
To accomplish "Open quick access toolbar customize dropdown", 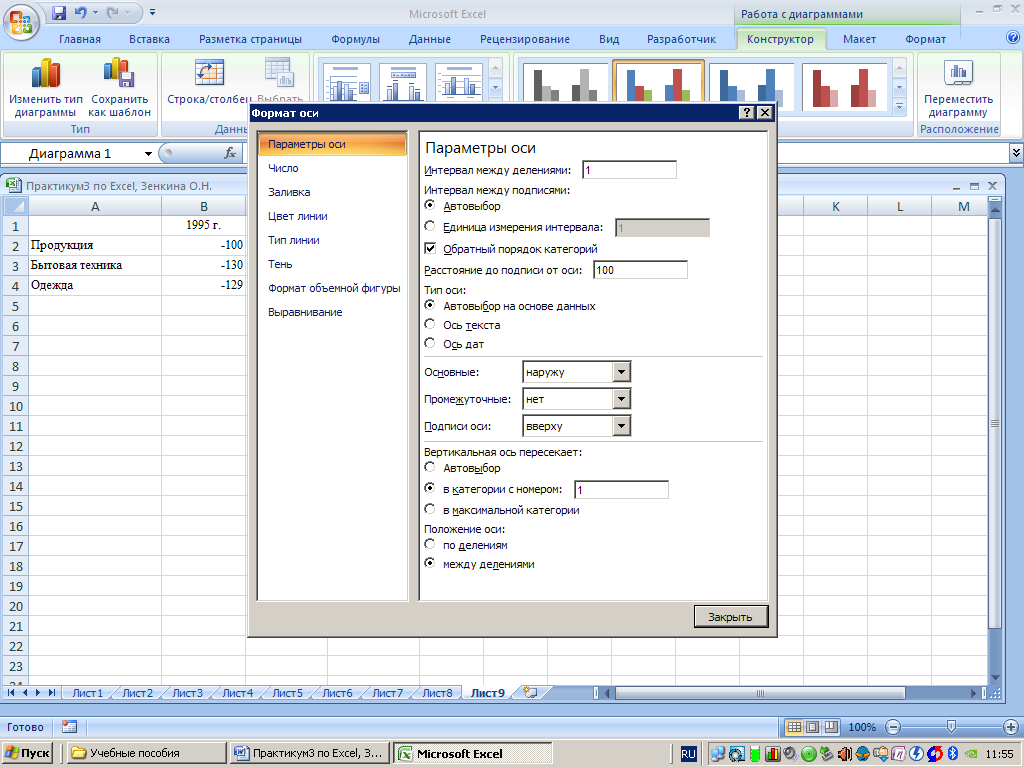I will point(152,12).
